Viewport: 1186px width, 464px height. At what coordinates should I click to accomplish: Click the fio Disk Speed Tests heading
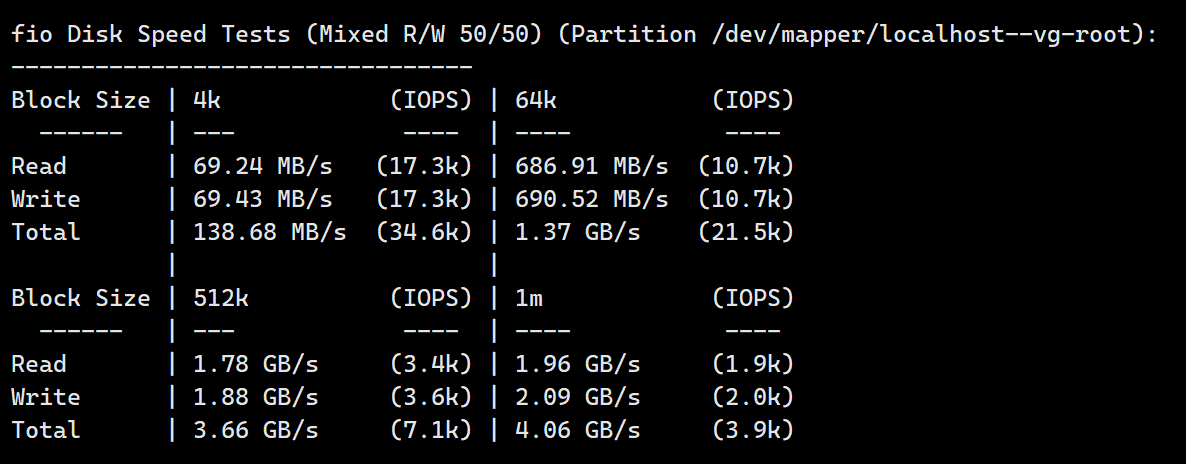150,34
